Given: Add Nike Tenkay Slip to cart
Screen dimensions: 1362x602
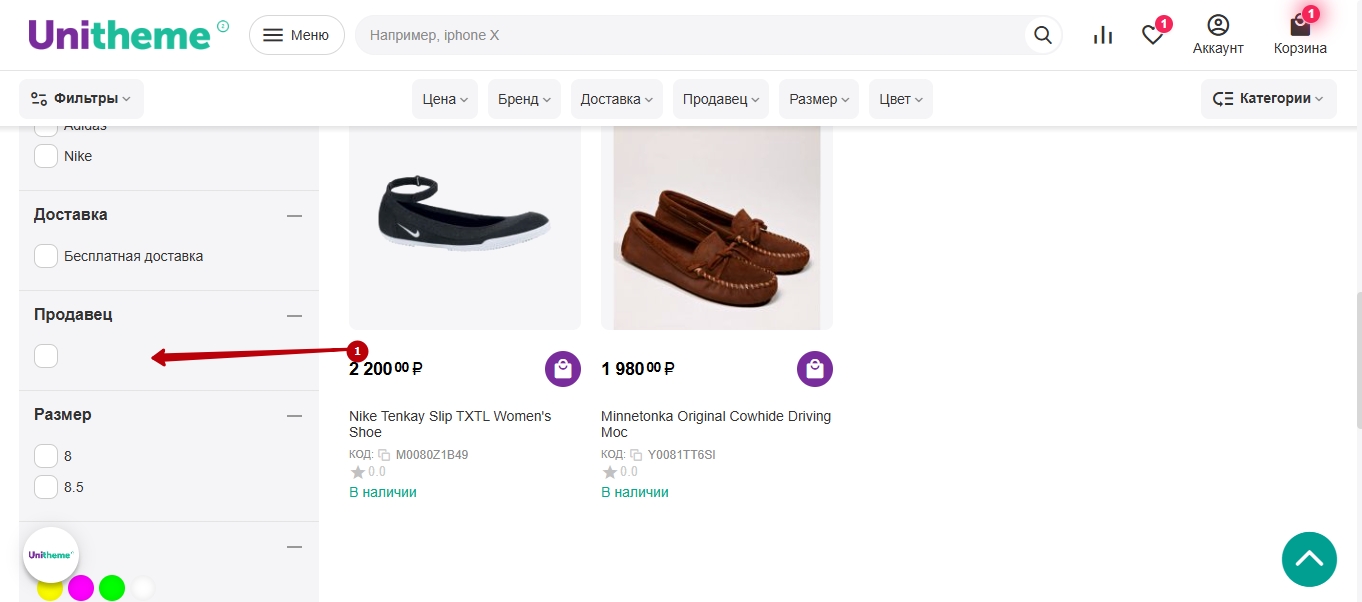Looking at the screenshot, I should [x=563, y=369].
